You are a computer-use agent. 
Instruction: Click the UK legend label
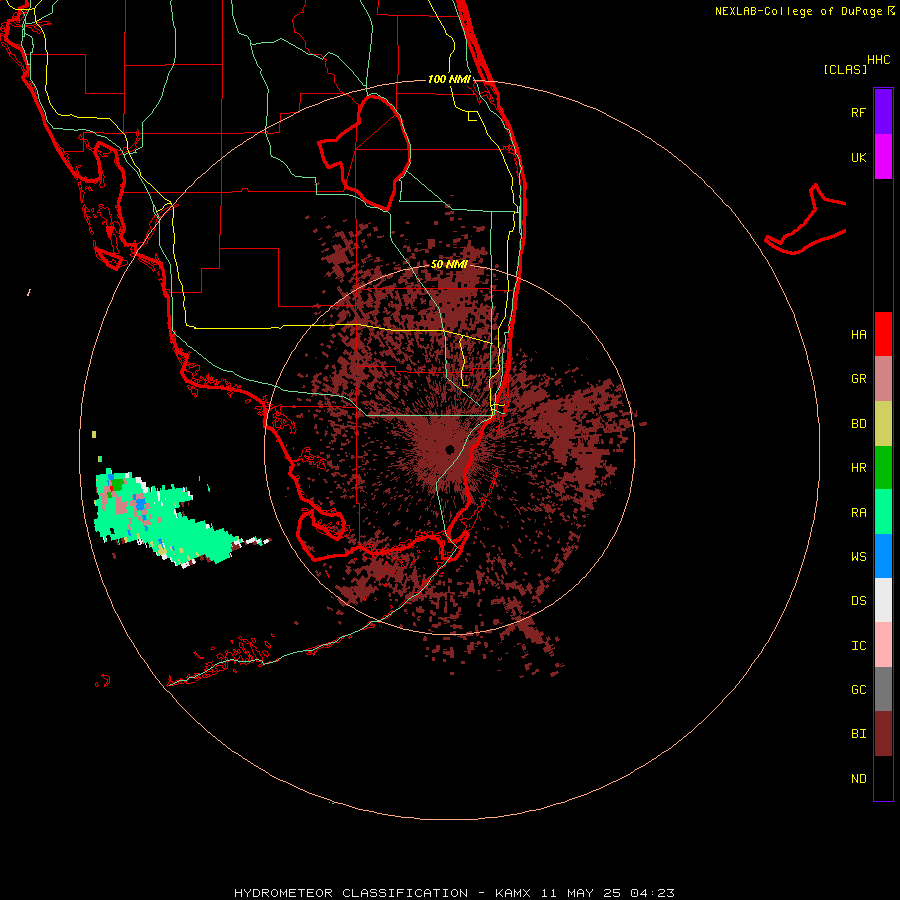858,157
